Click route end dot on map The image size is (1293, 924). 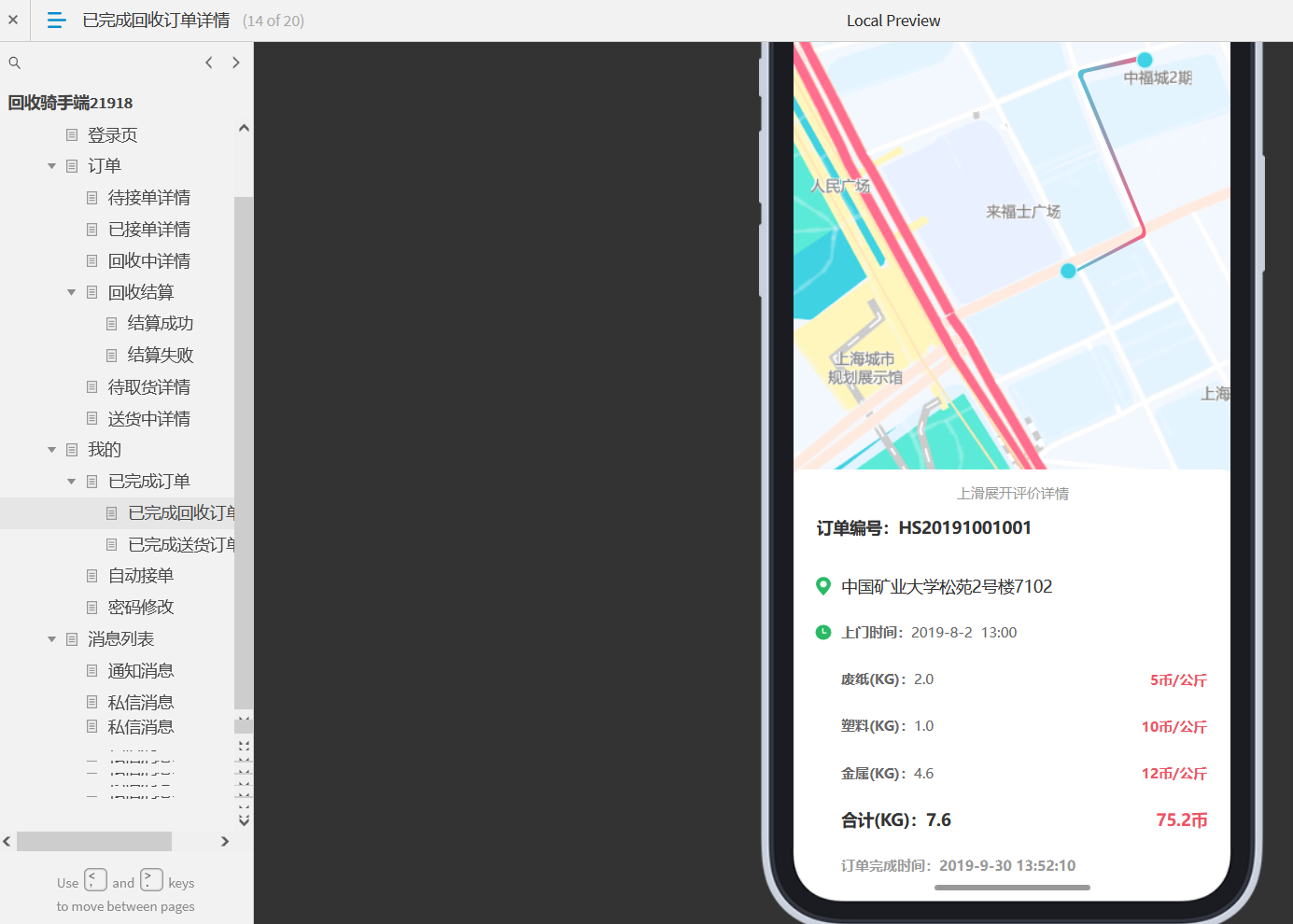coord(1068,271)
